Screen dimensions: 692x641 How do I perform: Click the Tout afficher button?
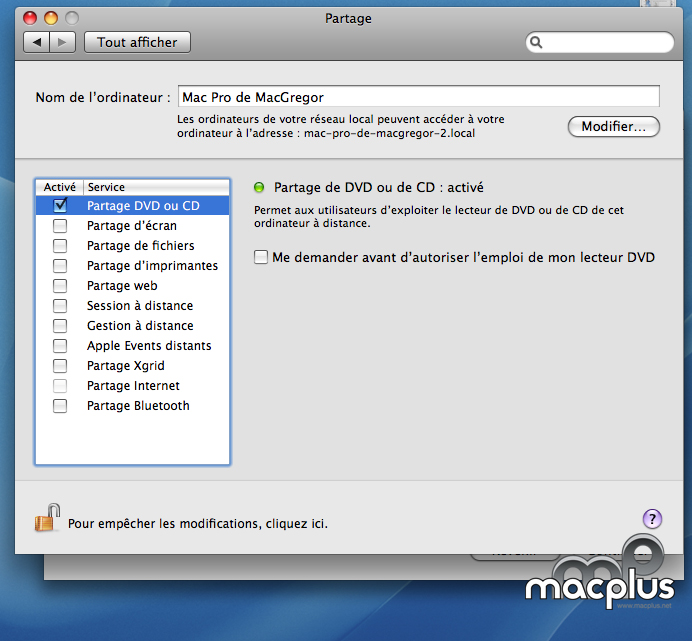[137, 42]
